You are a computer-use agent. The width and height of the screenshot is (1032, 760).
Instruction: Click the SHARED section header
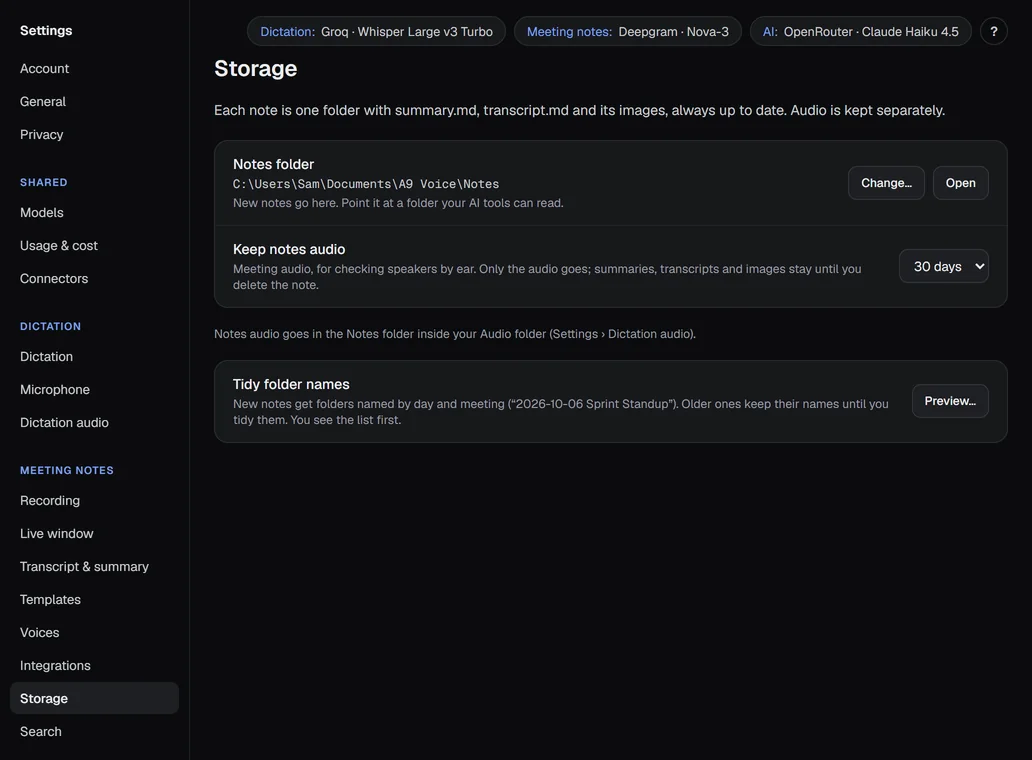tap(43, 182)
